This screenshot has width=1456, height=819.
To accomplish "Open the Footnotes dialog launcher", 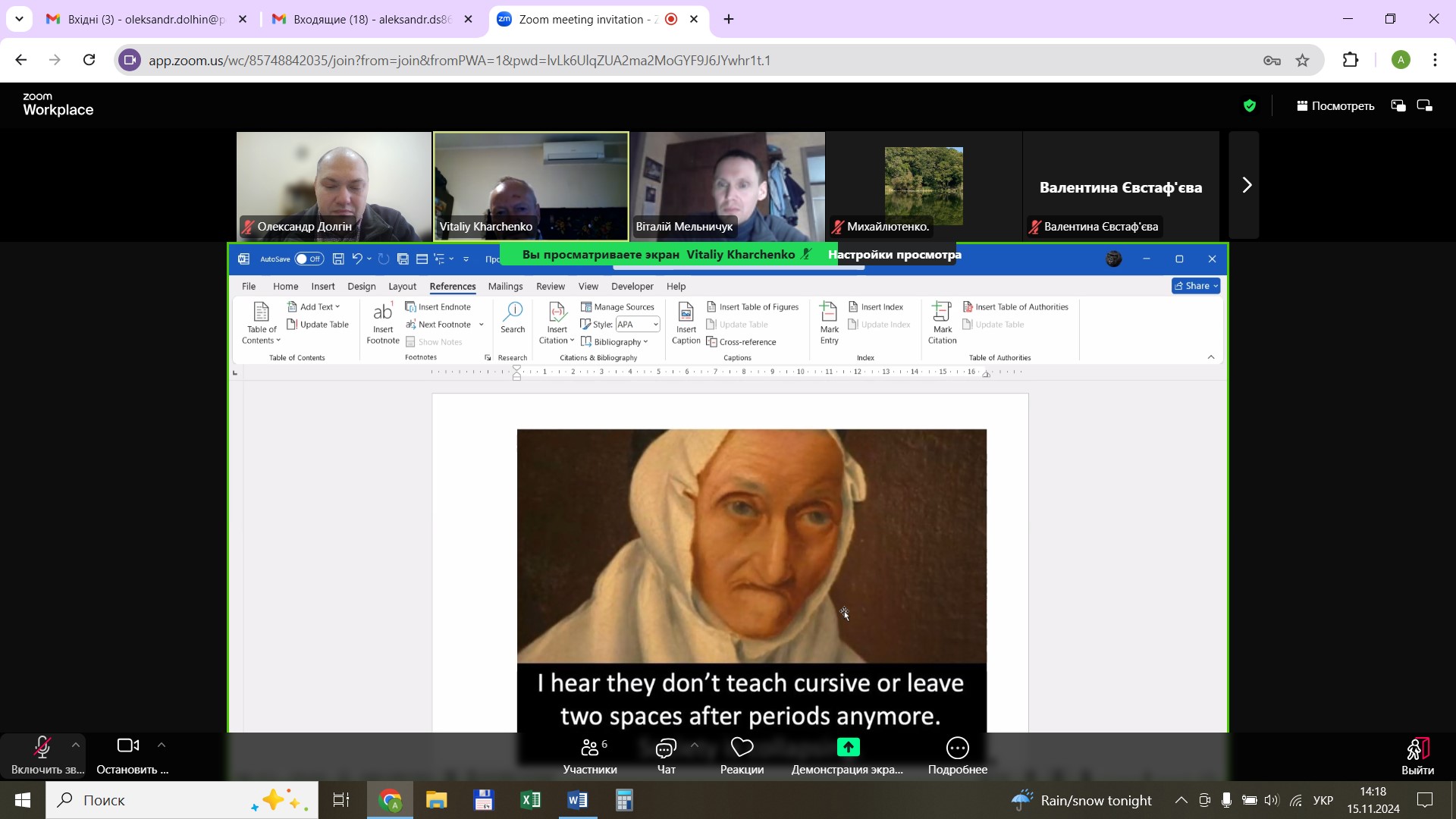I will click(x=488, y=358).
